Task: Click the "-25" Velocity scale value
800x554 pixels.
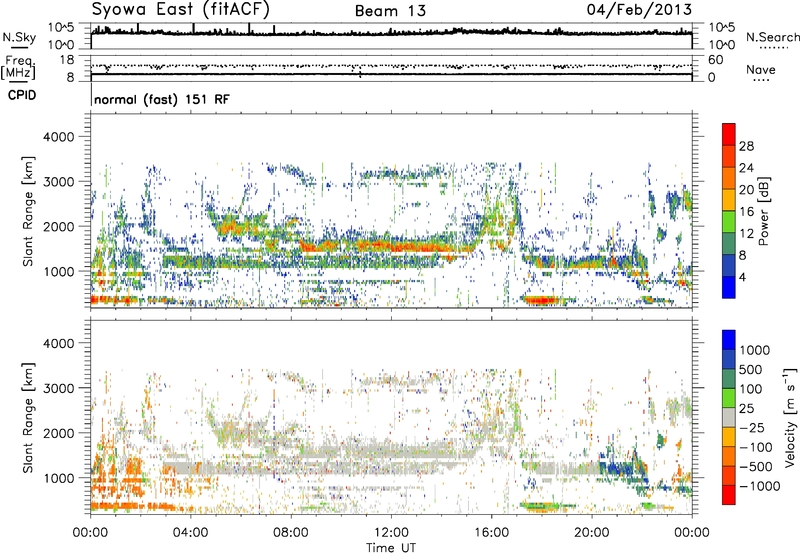Action: point(752,427)
